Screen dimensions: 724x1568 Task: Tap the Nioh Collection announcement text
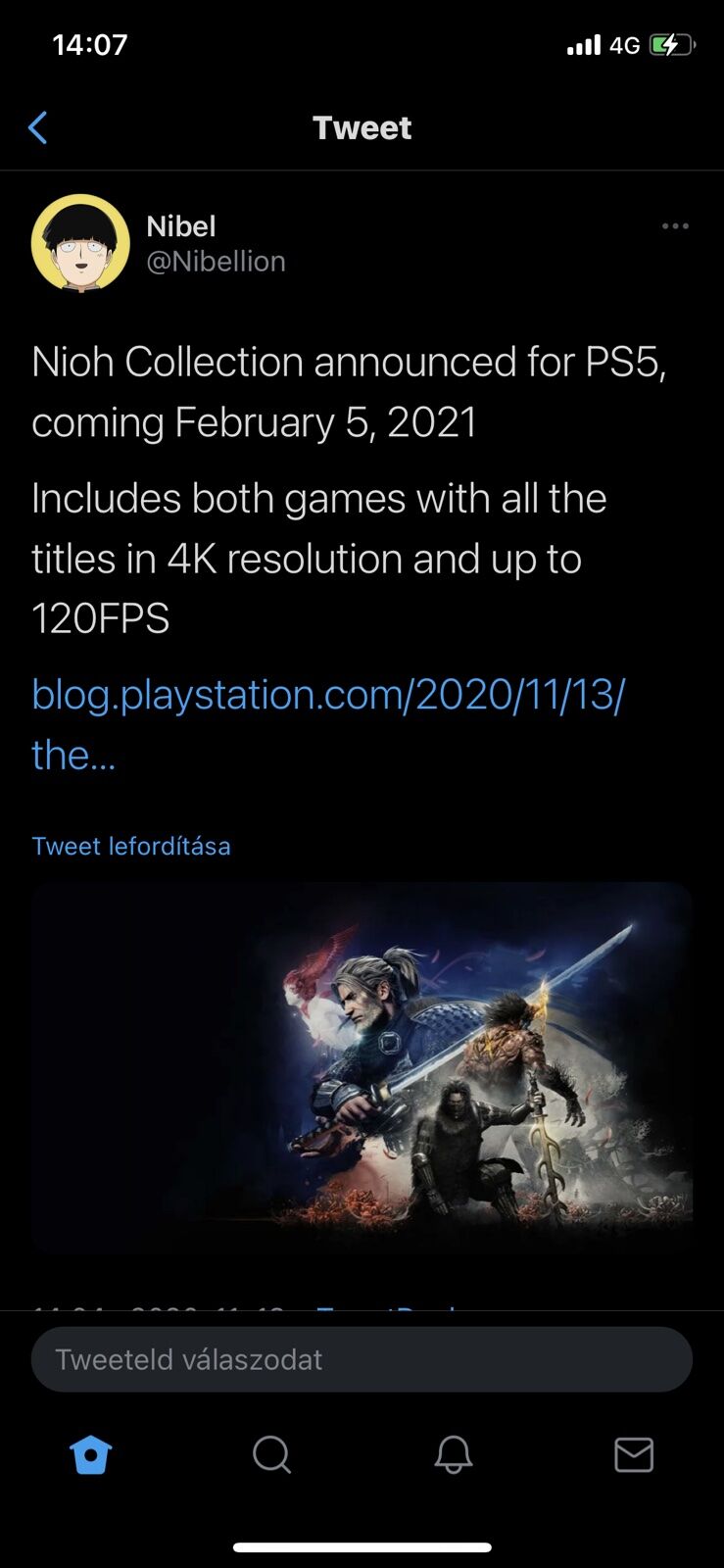coord(349,392)
